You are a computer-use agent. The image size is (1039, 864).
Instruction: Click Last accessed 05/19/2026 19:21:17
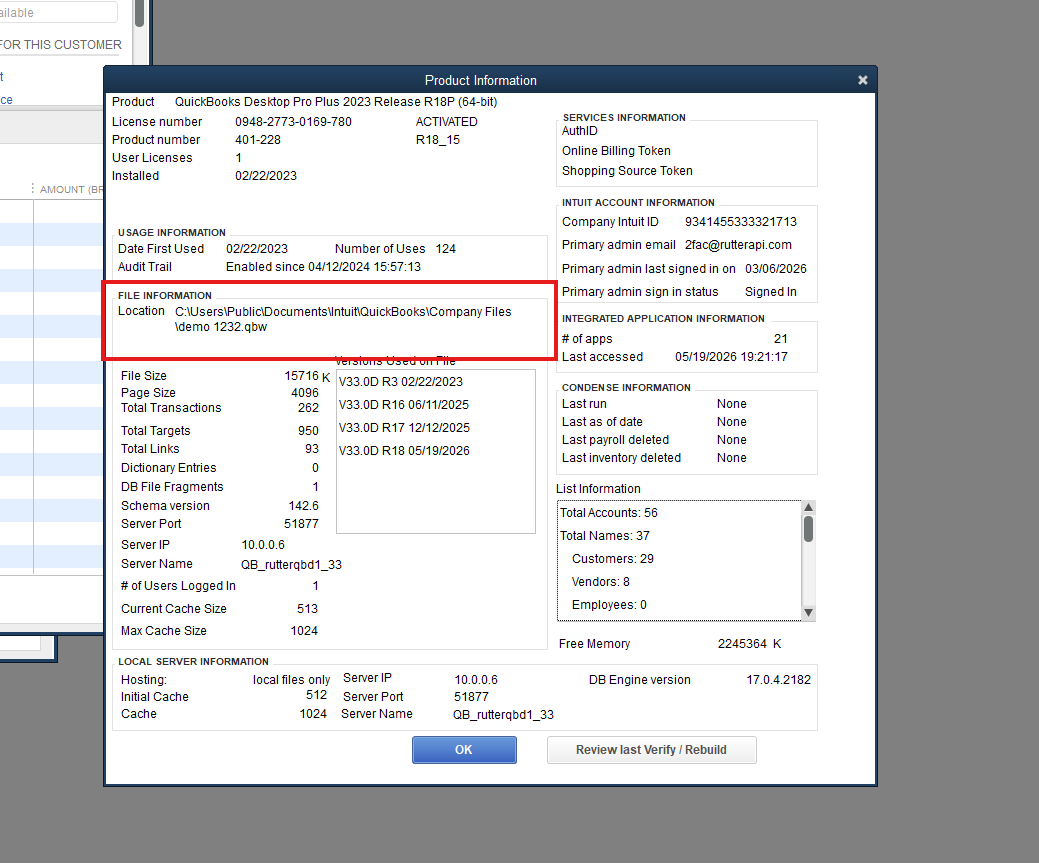[x=731, y=356]
